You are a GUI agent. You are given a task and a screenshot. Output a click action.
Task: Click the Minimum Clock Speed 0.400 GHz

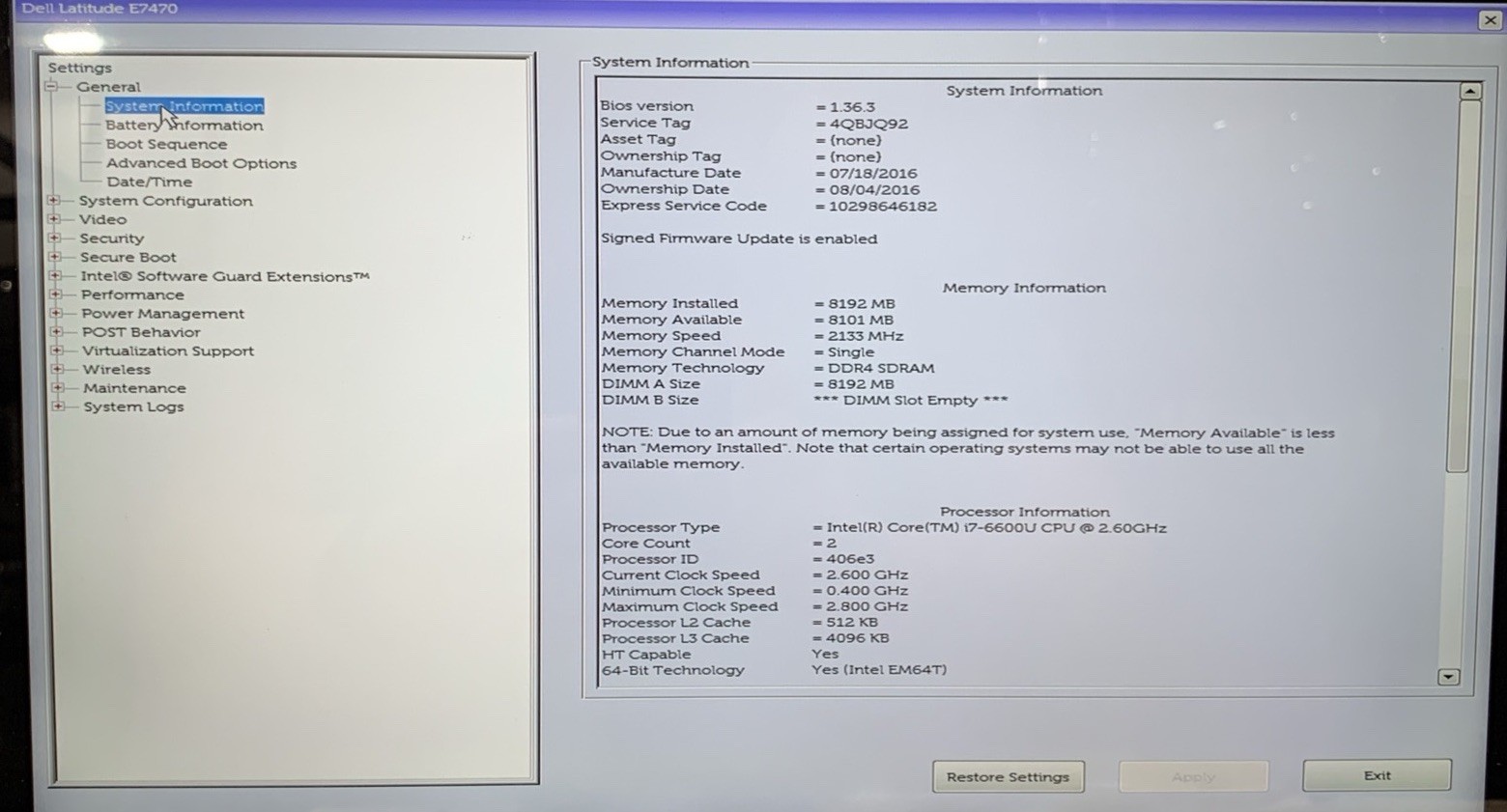pyautogui.click(x=867, y=591)
